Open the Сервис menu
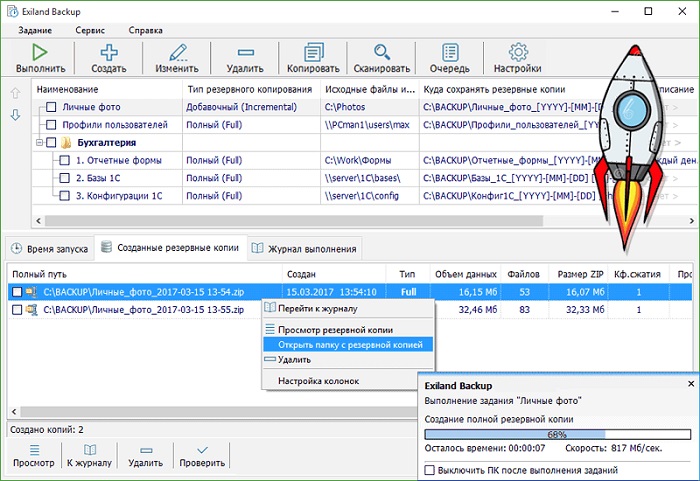Screen dimensions: 700x481 point(89,30)
